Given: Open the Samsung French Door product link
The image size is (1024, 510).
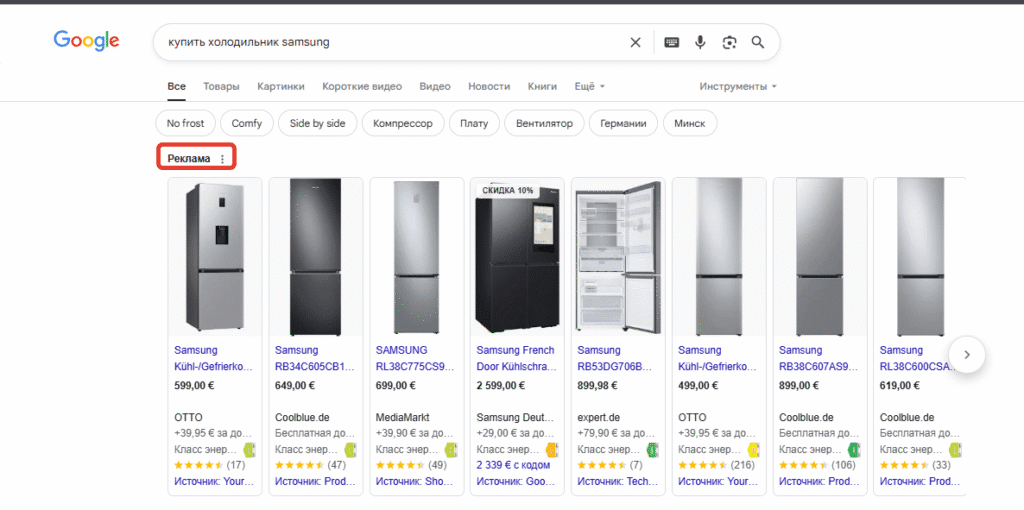Looking at the screenshot, I should 515,358.
